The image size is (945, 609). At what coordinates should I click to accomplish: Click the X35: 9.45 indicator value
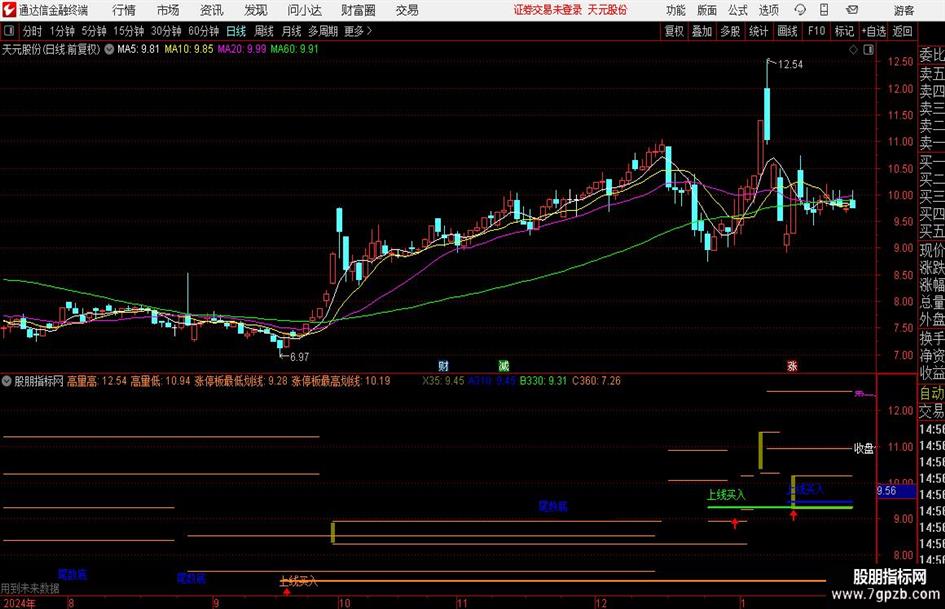tap(443, 381)
